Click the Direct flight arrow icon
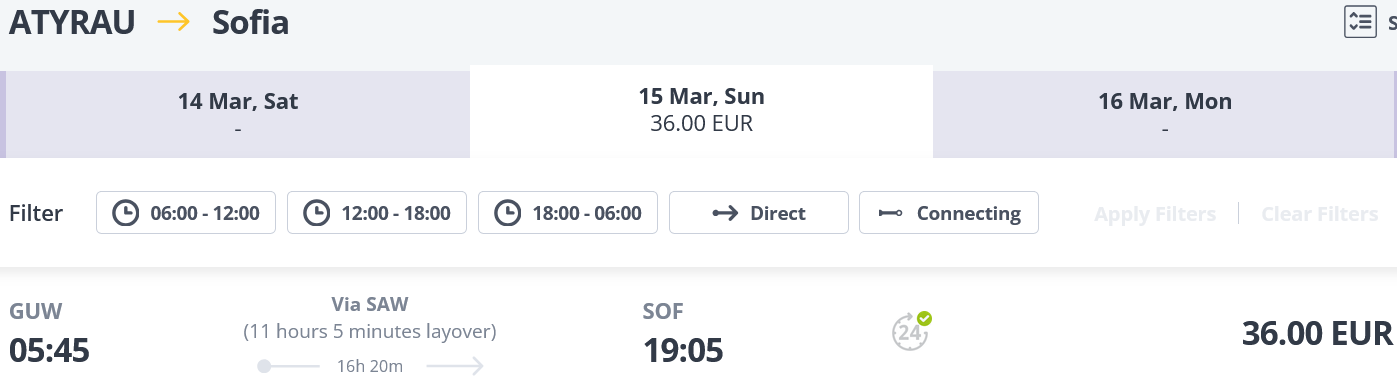The image size is (1397, 381). coord(725,213)
